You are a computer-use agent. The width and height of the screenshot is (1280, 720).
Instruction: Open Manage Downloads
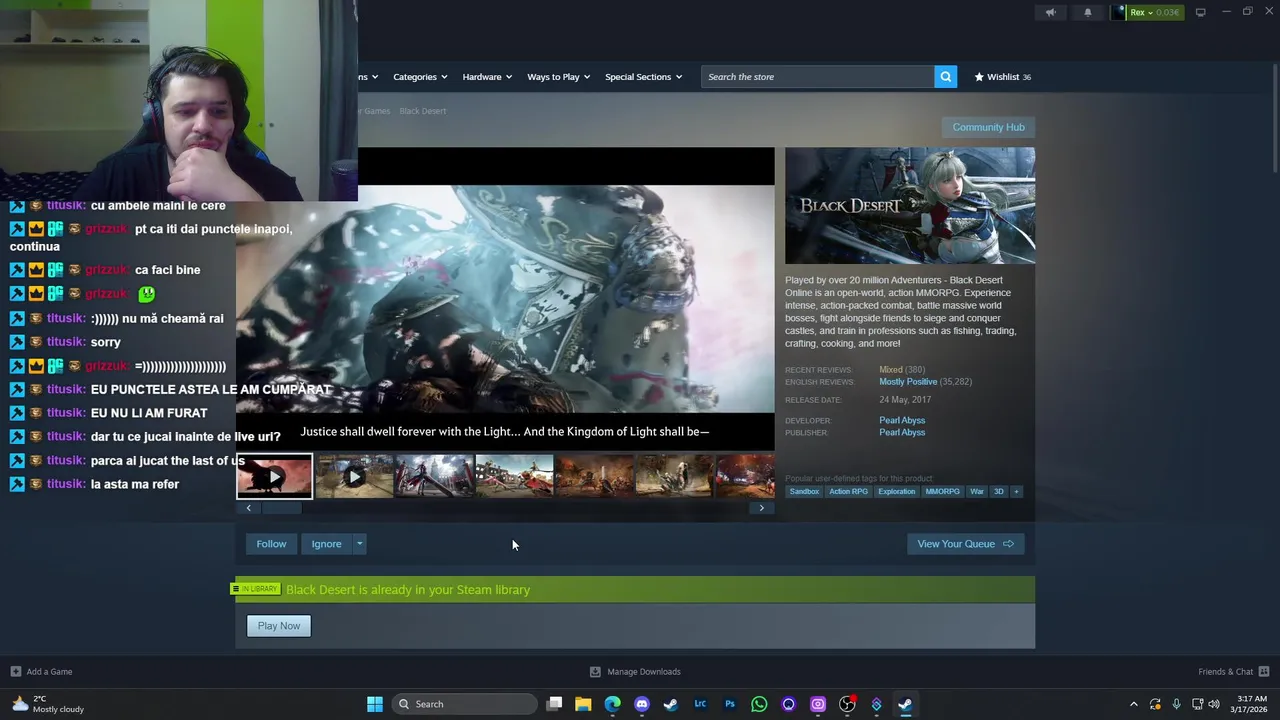pyautogui.click(x=635, y=672)
